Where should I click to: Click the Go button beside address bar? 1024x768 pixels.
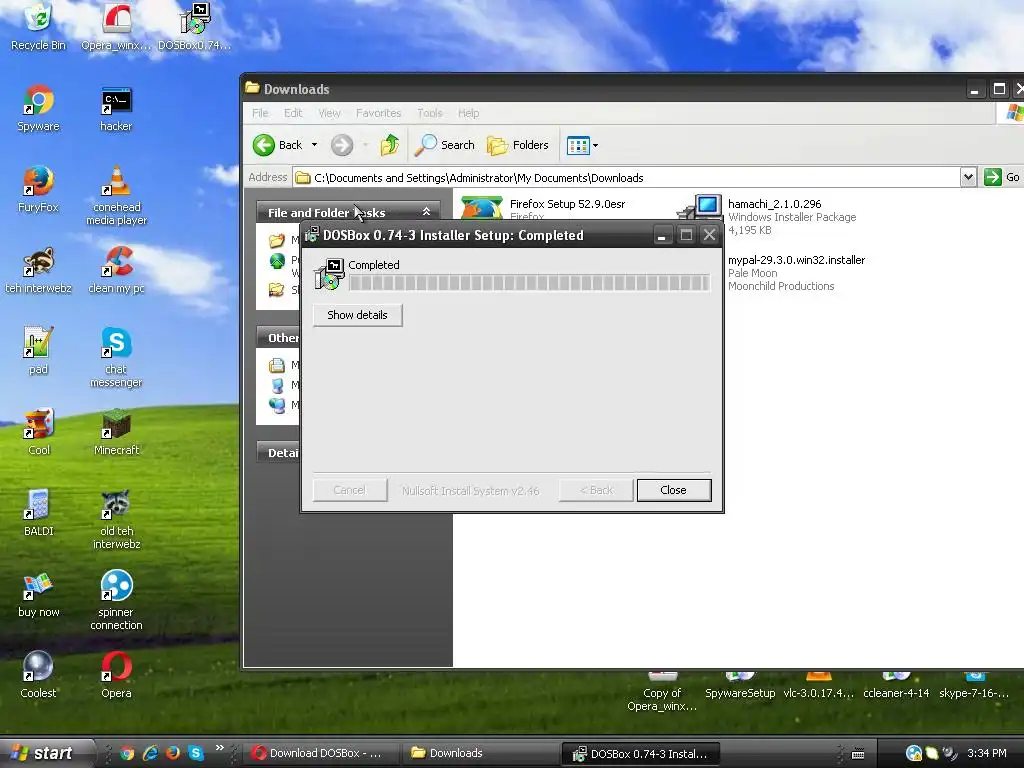(1002, 177)
